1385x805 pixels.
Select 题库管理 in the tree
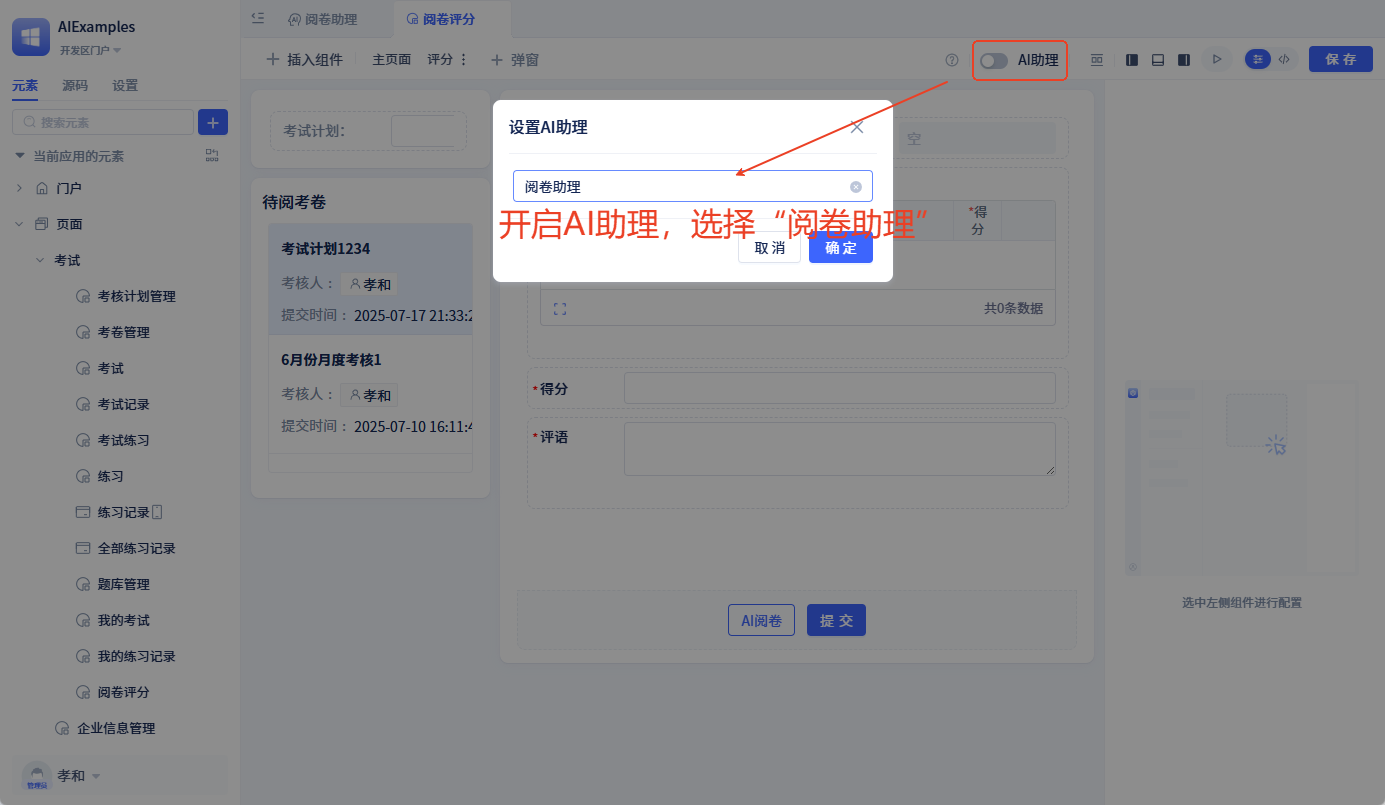pyautogui.click(x=123, y=584)
